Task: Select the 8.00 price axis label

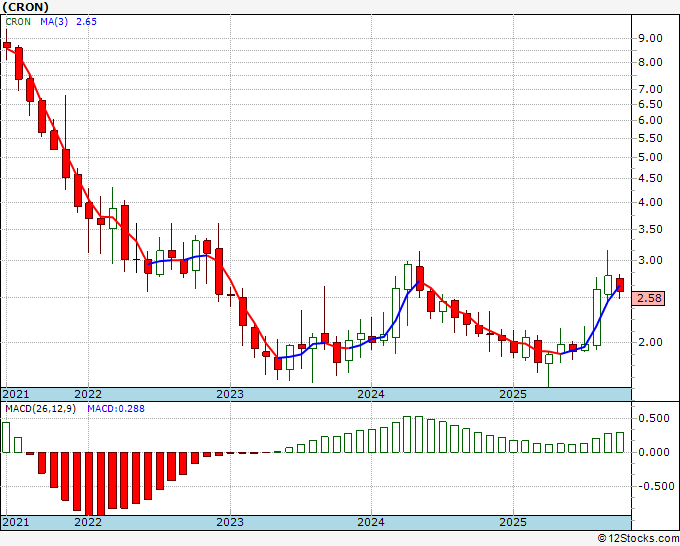Action: pyautogui.click(x=650, y=62)
